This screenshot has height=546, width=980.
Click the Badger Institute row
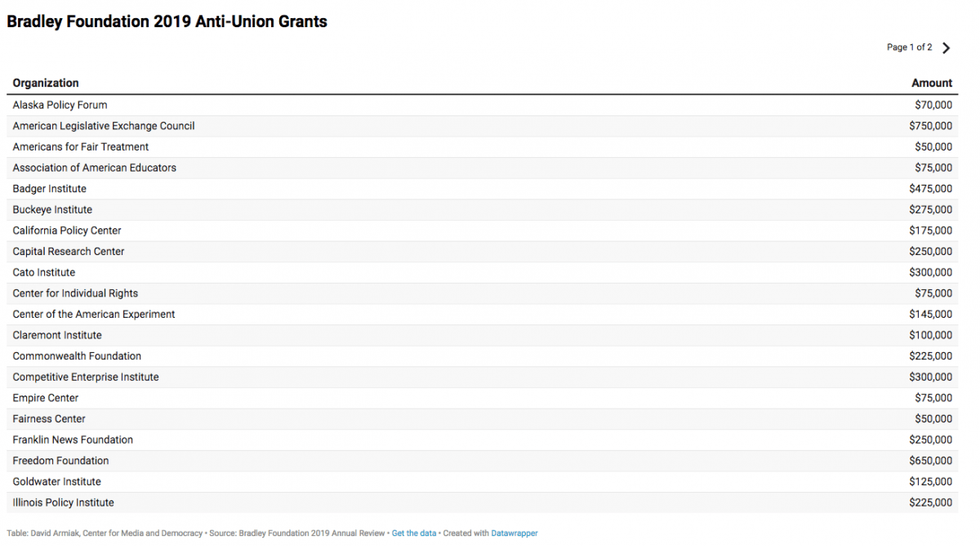[49, 189]
